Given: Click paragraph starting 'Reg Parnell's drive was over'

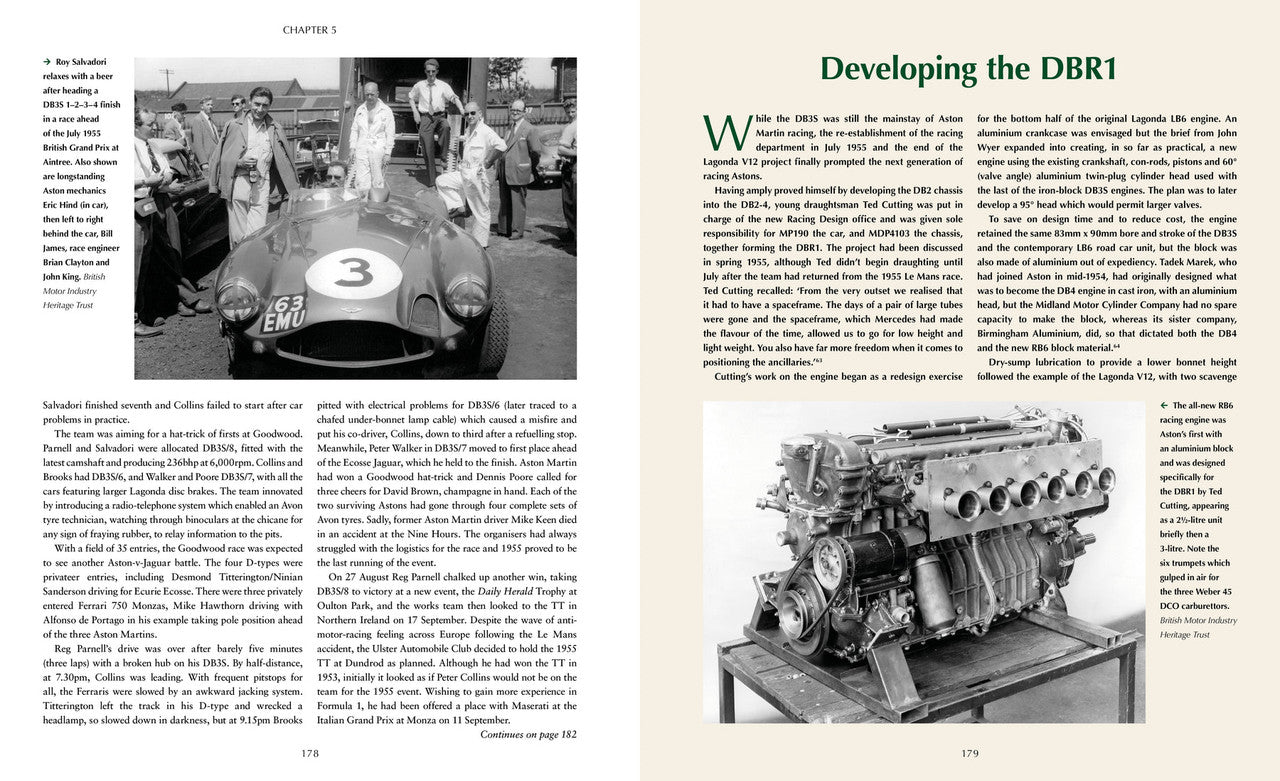Looking at the screenshot, I should tap(174, 683).
